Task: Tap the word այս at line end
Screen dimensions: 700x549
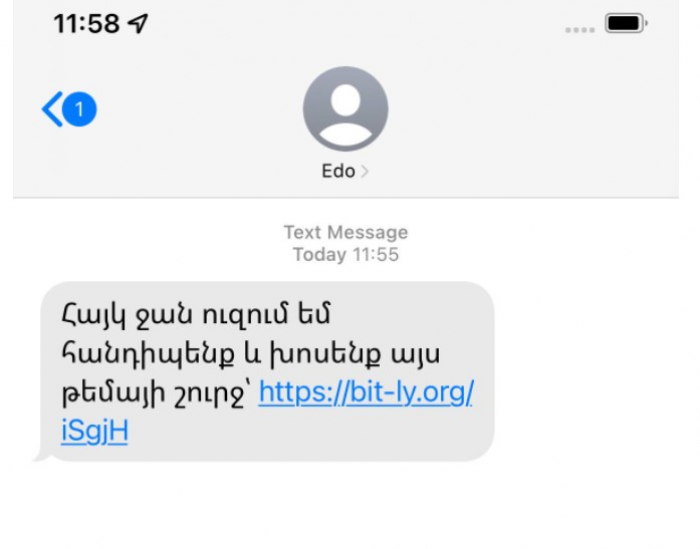Action: pyautogui.click(x=416, y=356)
